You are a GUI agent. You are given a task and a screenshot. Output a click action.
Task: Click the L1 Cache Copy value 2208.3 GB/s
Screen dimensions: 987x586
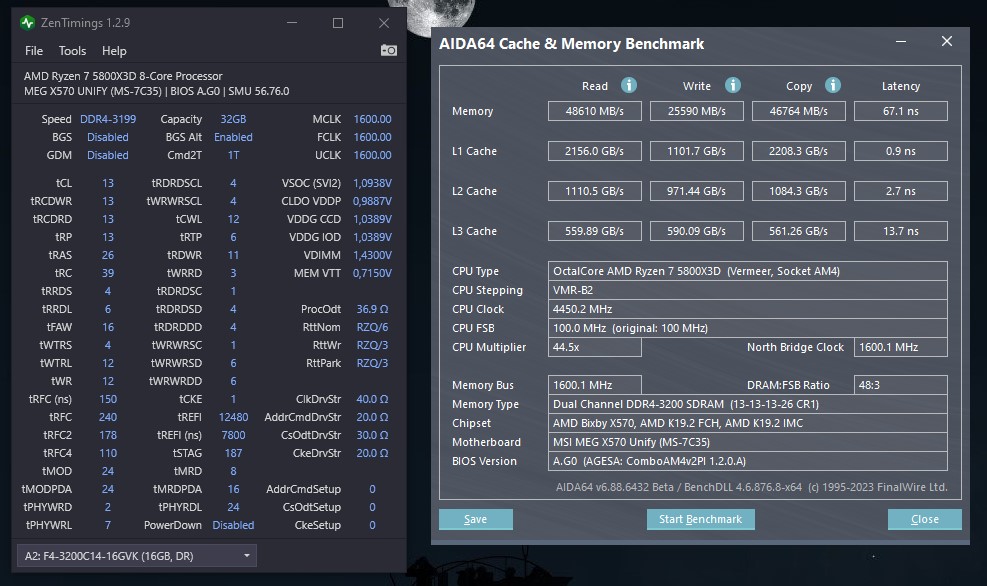coord(799,151)
